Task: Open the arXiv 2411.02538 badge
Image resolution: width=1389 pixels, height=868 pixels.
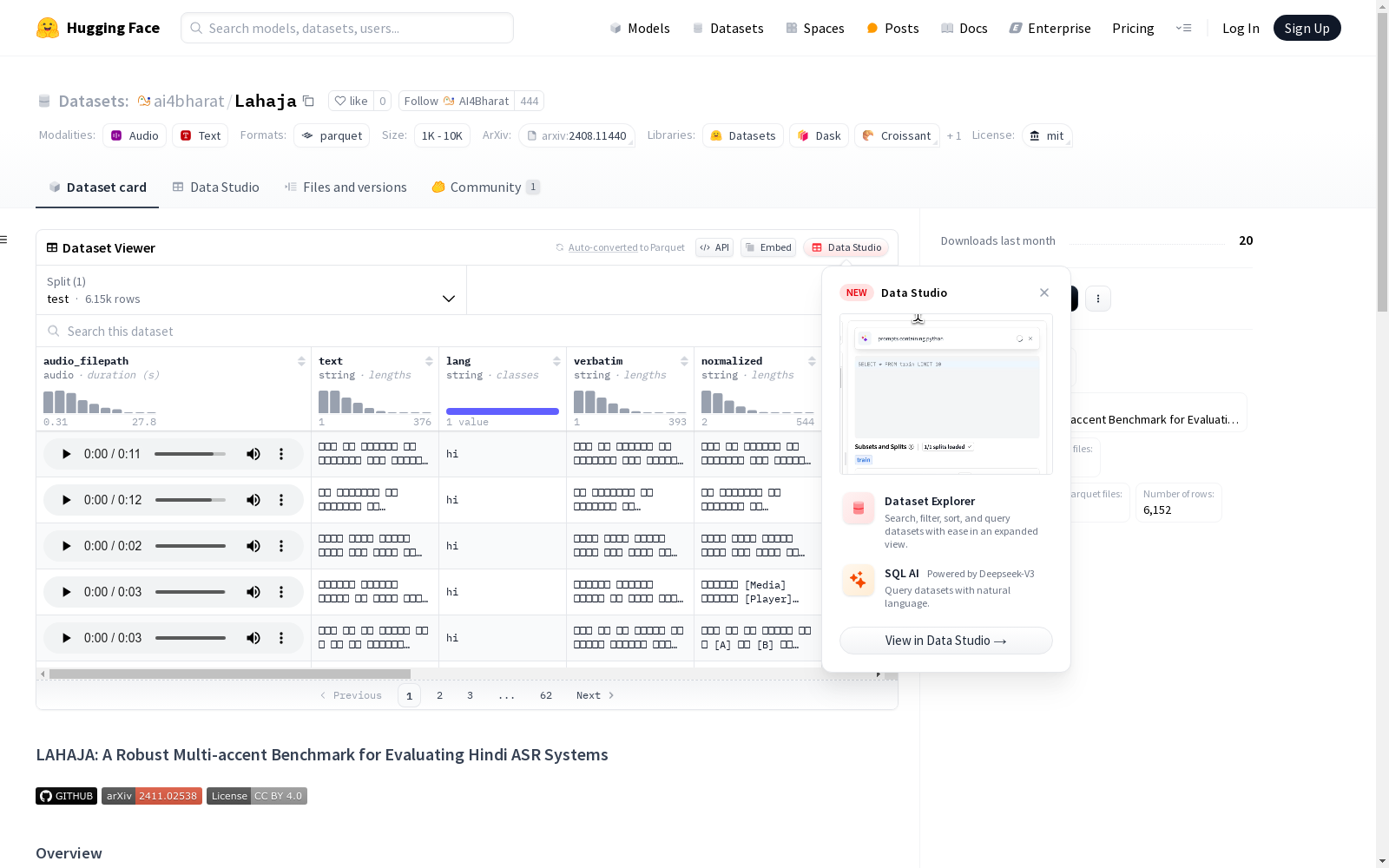Action: (x=152, y=796)
